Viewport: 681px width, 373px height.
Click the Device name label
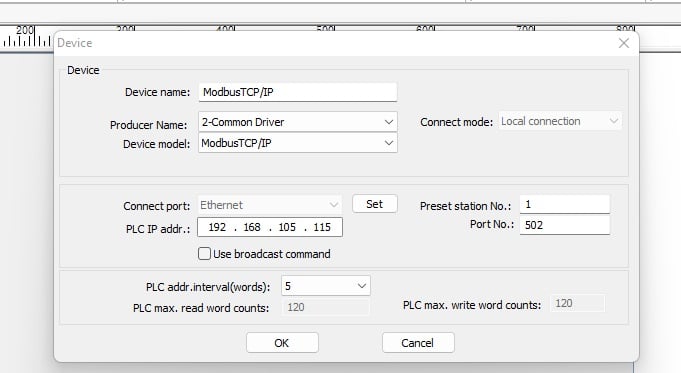(157, 92)
